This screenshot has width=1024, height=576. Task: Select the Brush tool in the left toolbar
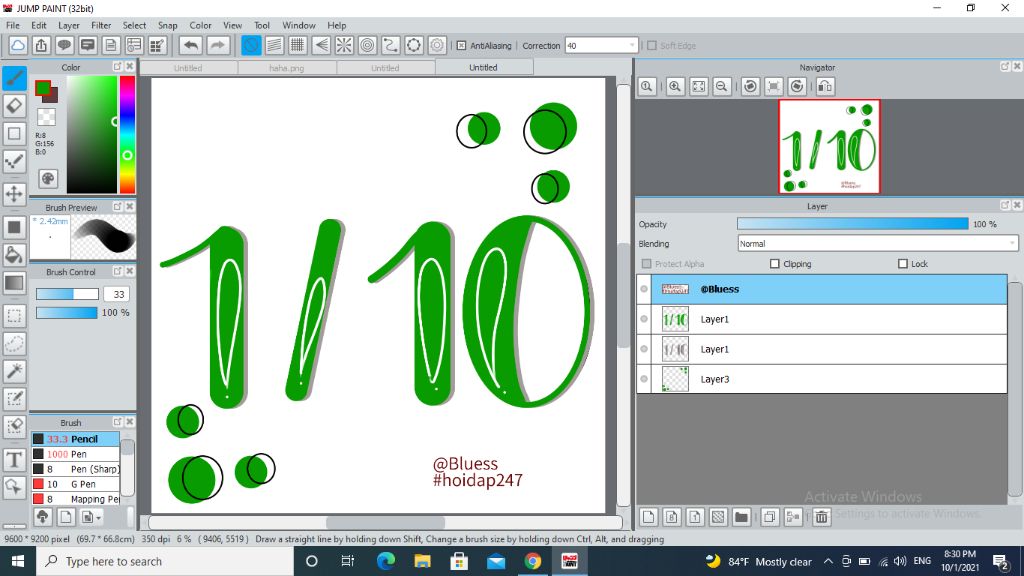click(x=14, y=78)
